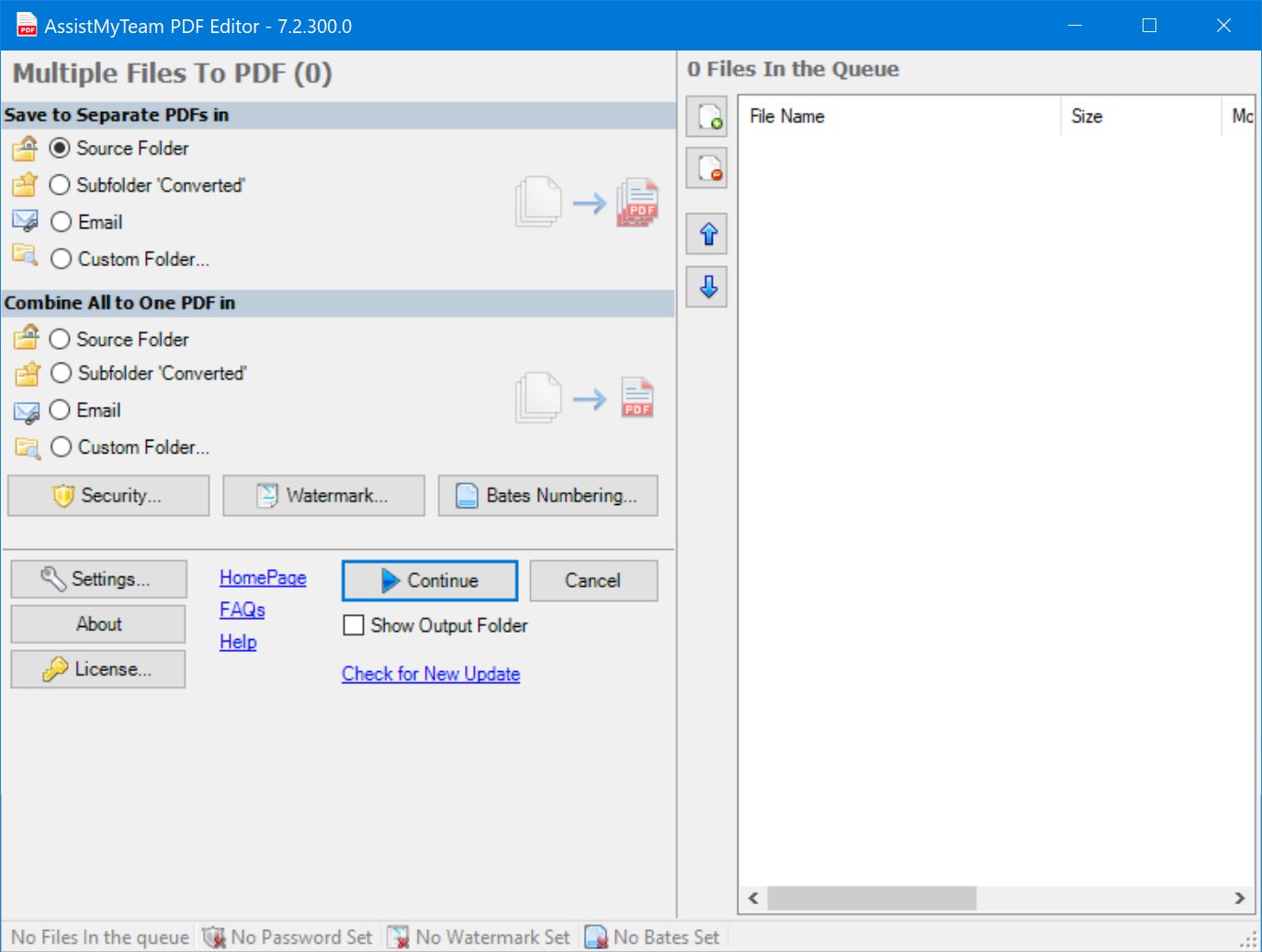1262x952 pixels.
Task: Click the right arrow of the queue scrollbar
Action: click(1239, 899)
